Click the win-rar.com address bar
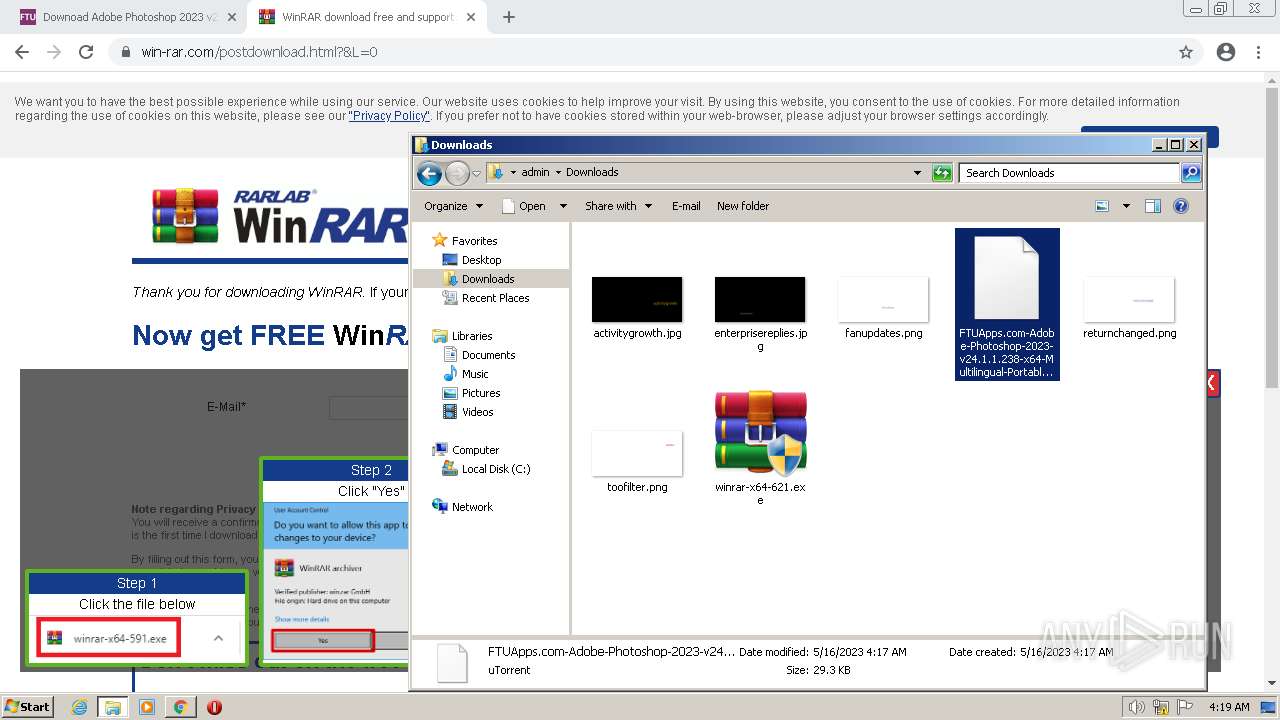This screenshot has height=720, width=1280. 640,52
